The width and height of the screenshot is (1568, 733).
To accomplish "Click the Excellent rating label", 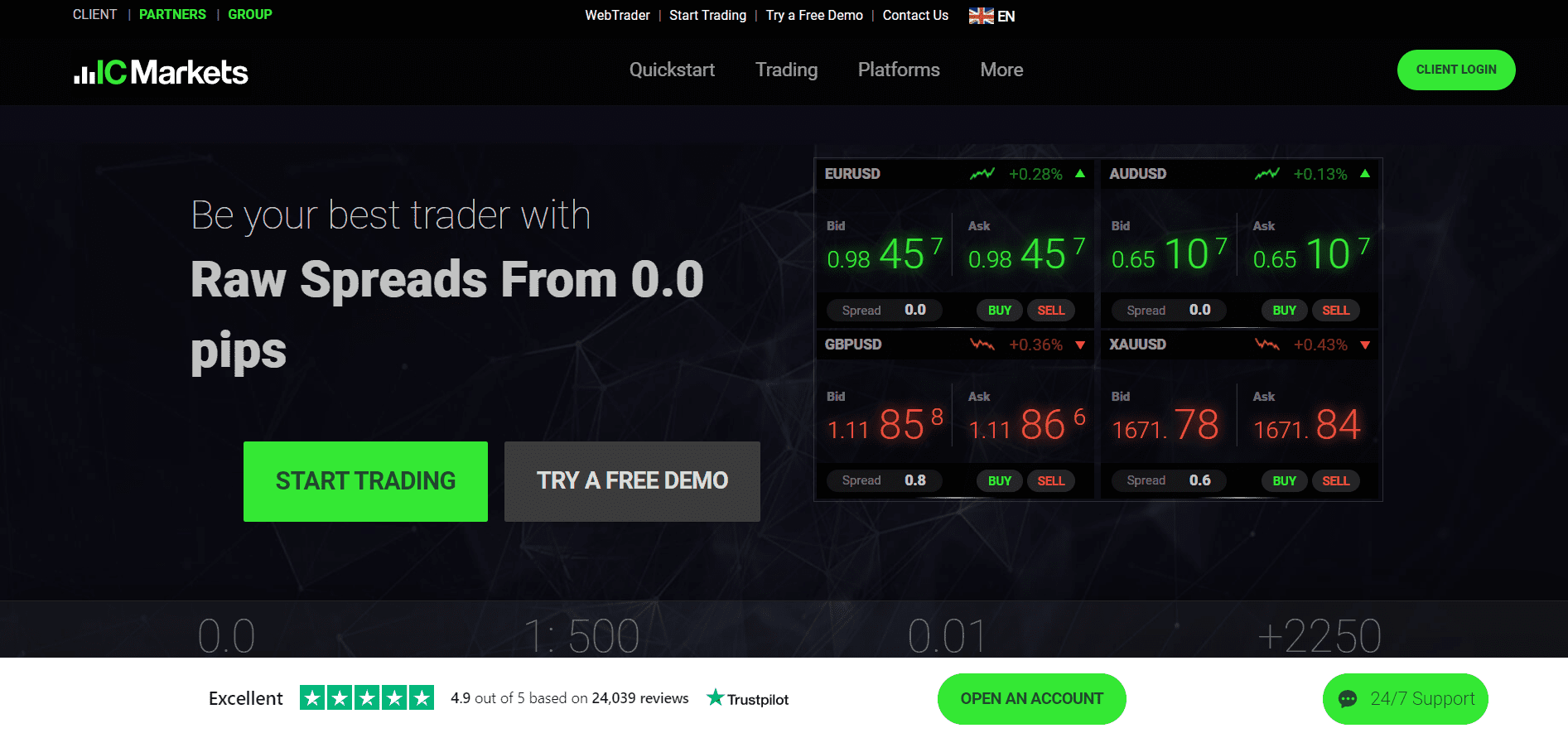I will [246, 698].
